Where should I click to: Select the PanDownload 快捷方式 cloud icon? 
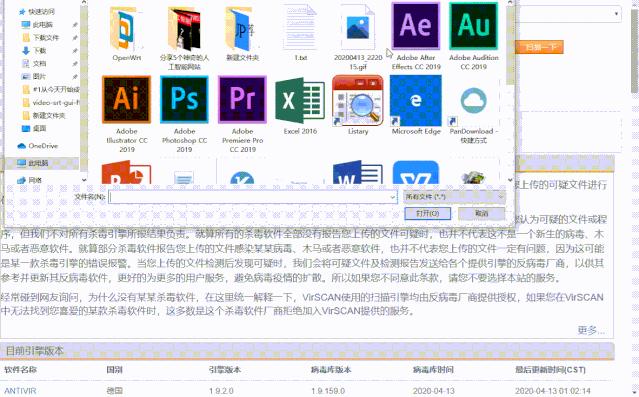pos(474,101)
